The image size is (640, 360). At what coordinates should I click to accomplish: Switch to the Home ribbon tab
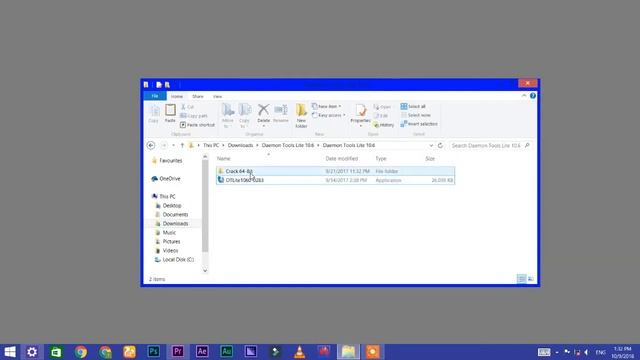177,96
